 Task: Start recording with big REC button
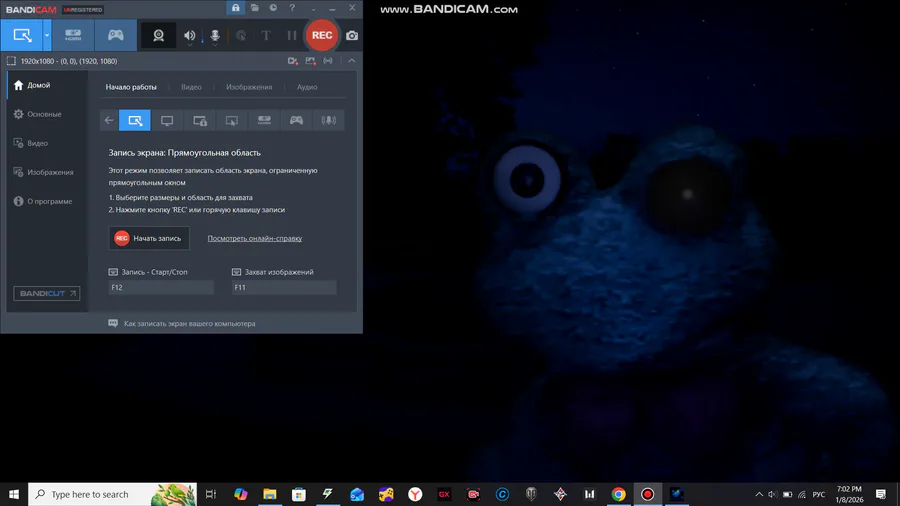(322, 35)
